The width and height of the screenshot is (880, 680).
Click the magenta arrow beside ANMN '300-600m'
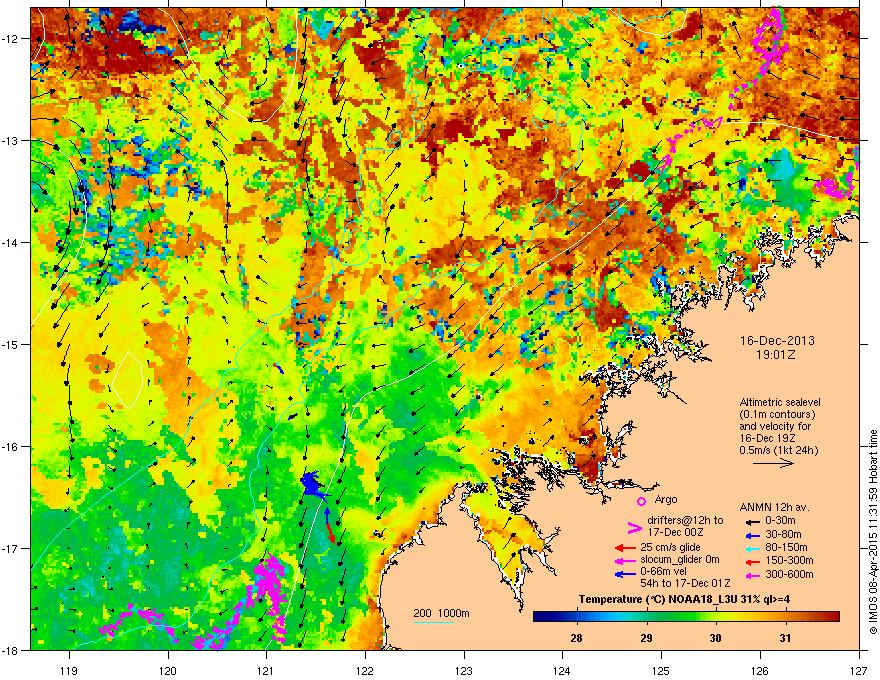coord(752,575)
